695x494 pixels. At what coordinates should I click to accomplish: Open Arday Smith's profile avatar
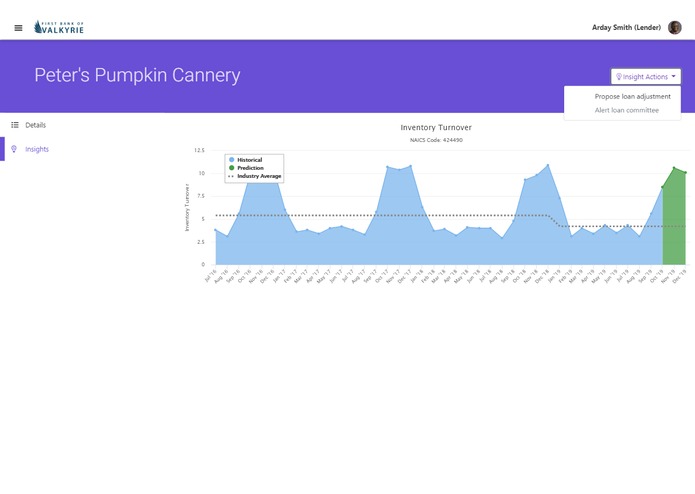(675, 27)
